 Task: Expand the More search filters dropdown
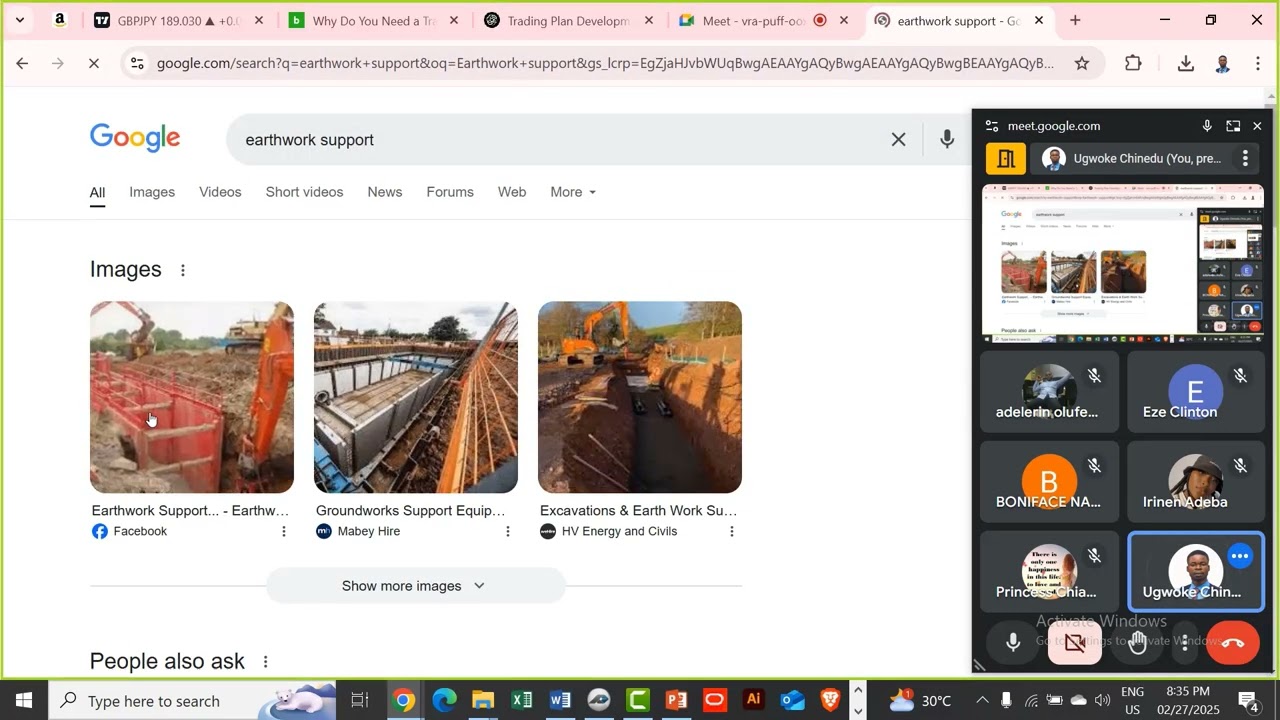tap(573, 192)
